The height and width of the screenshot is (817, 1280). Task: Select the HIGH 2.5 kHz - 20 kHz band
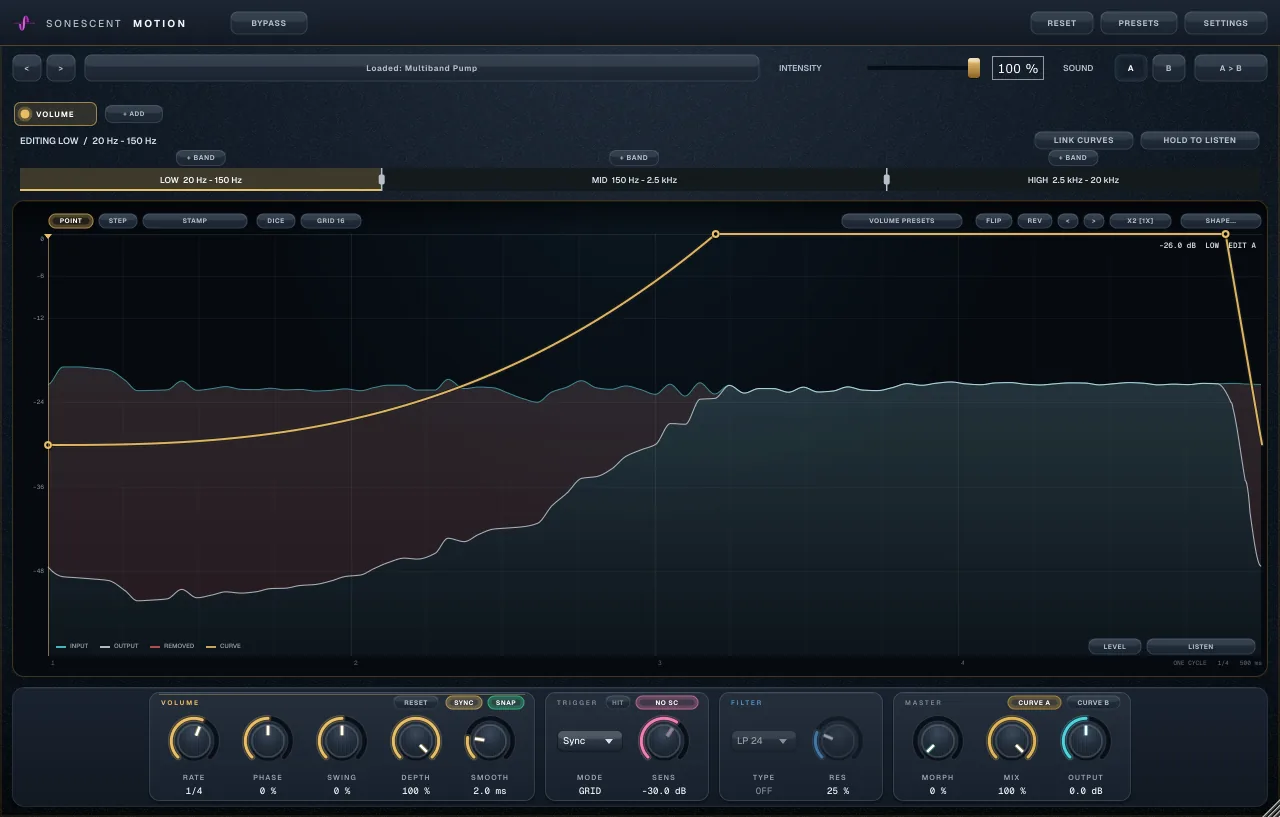pyautogui.click(x=1074, y=180)
